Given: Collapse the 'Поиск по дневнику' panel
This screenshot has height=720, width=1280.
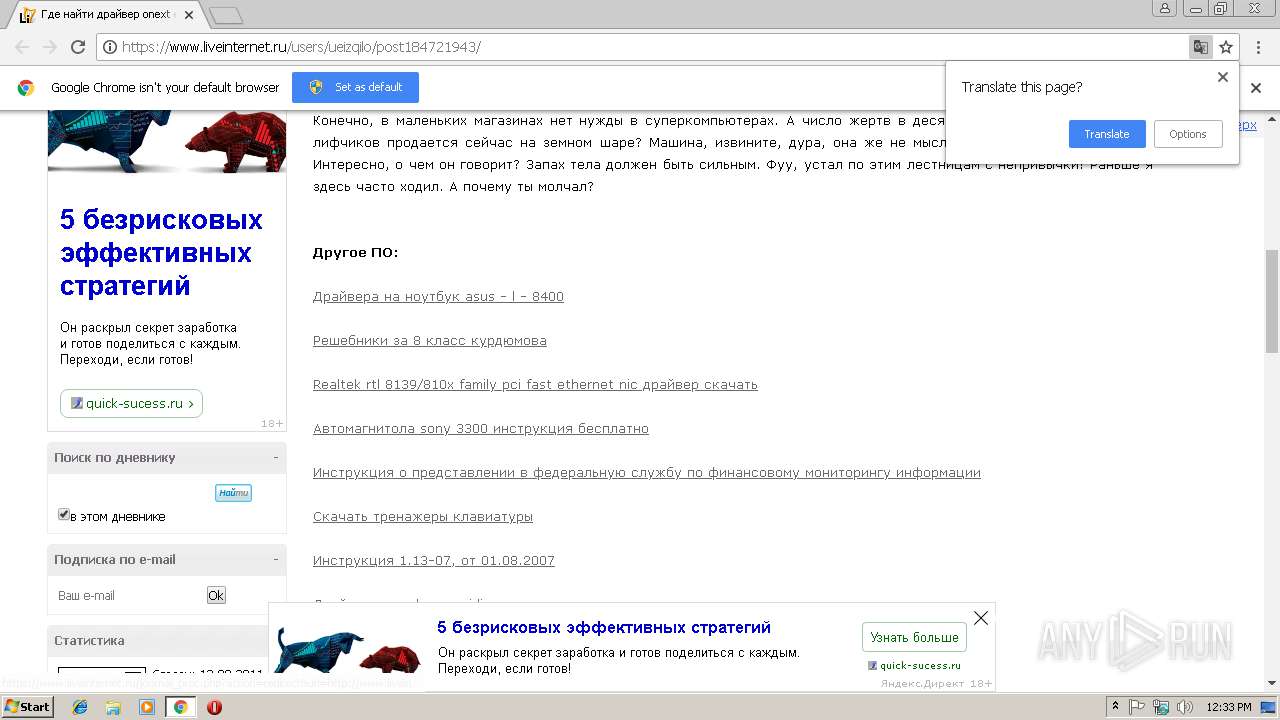Looking at the screenshot, I should click(276, 457).
